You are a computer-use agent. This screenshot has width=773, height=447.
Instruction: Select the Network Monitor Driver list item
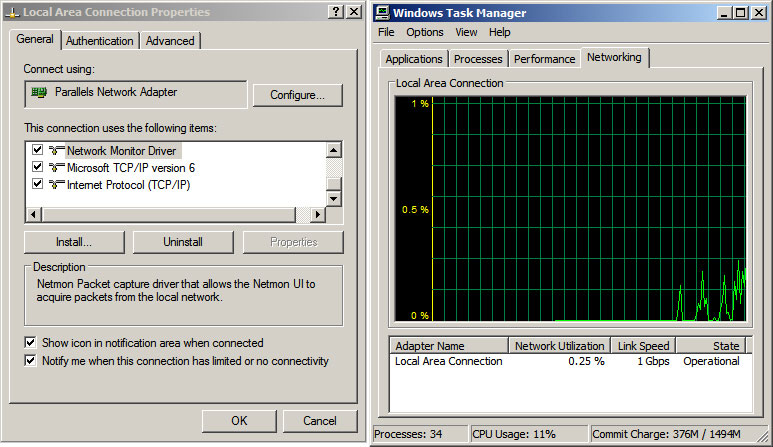(121, 151)
